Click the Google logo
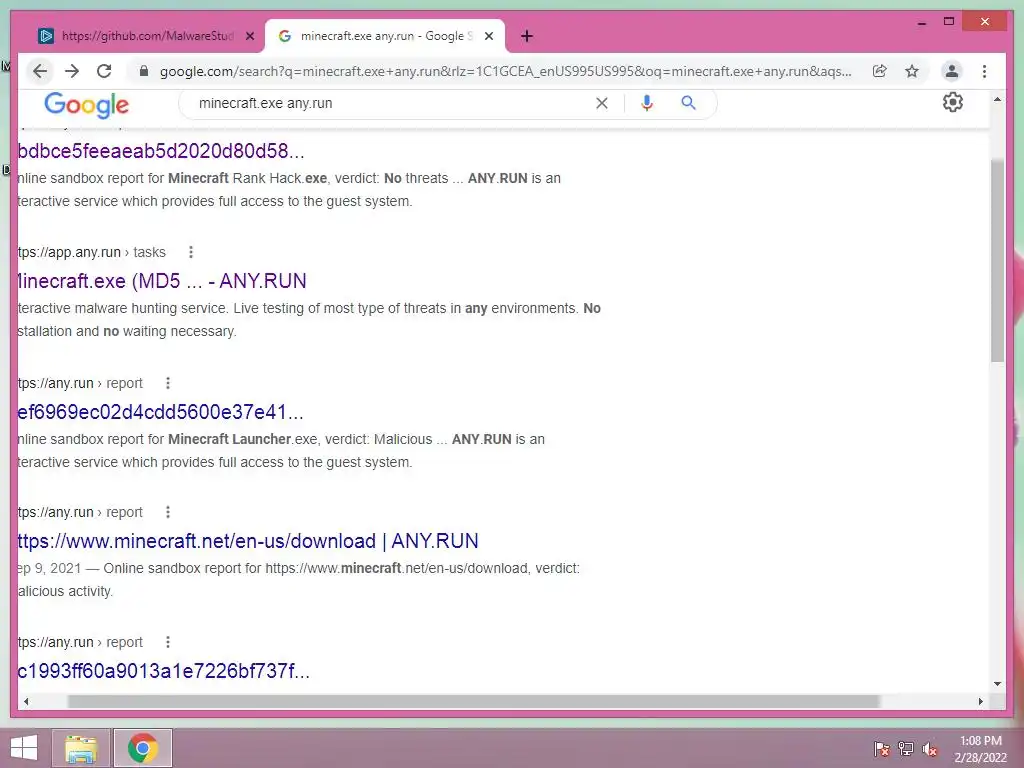 [86, 104]
